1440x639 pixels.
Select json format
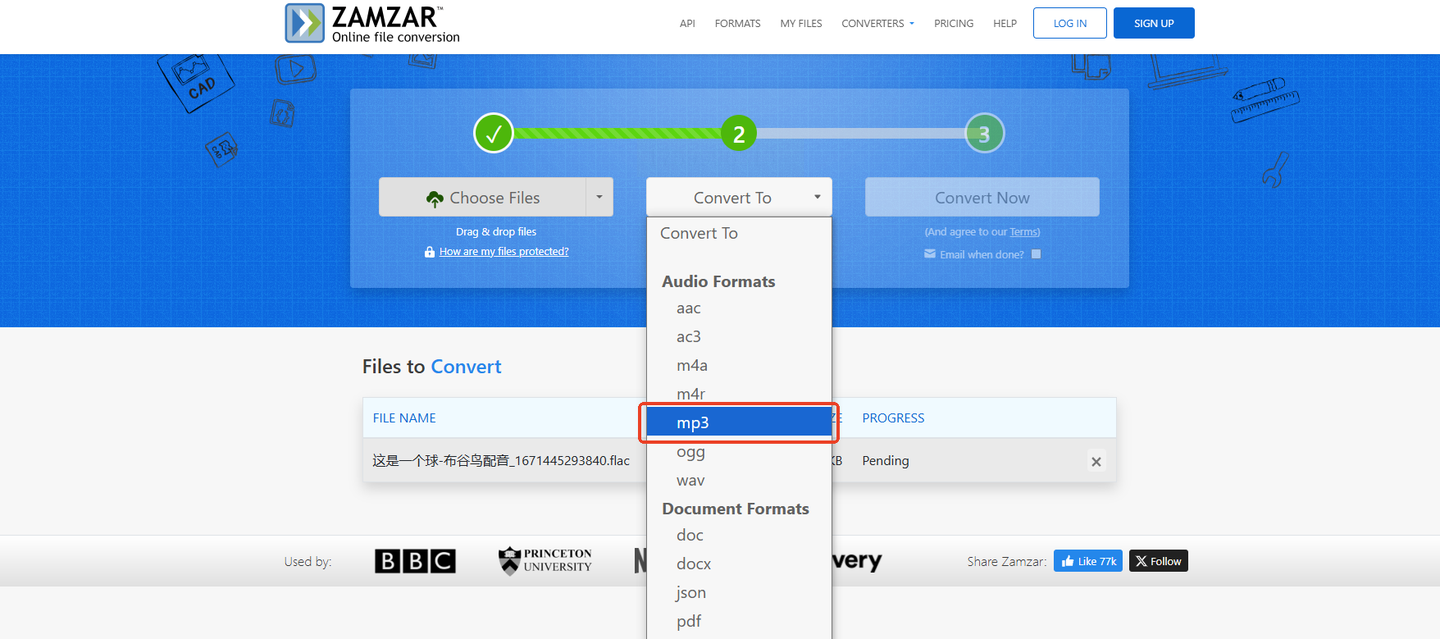coord(739,593)
